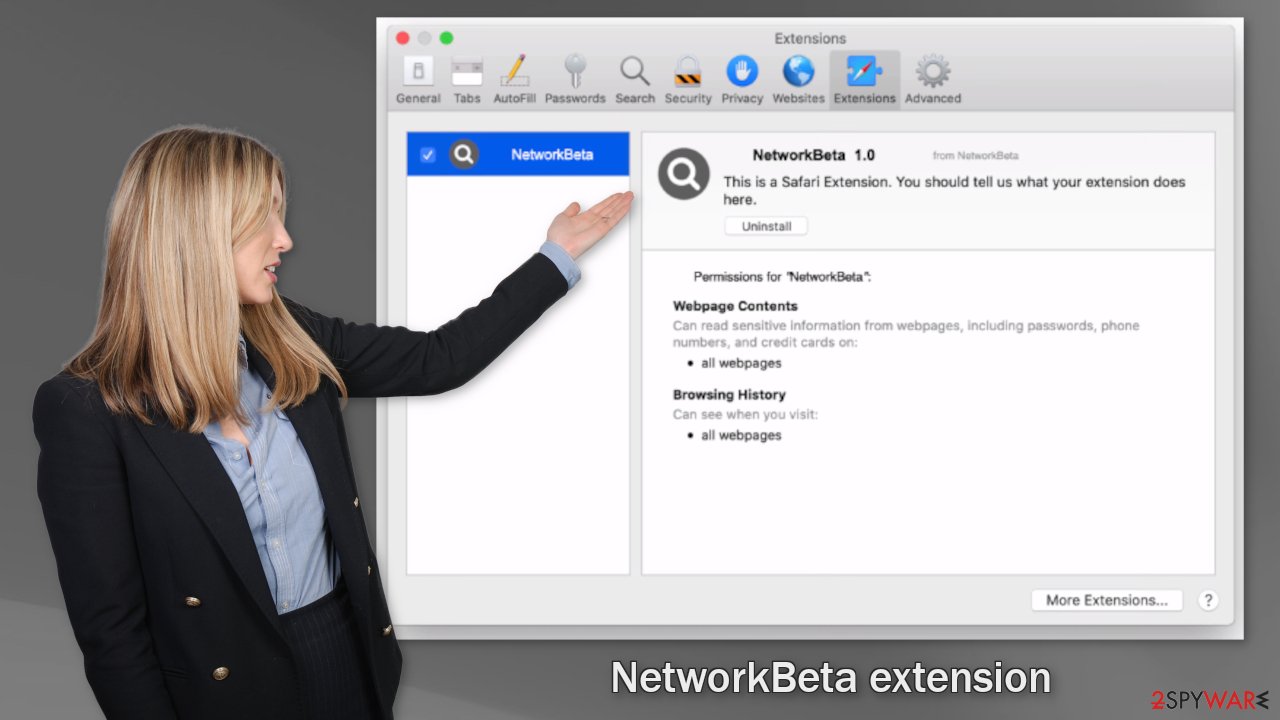Click the Browsing History heading
Viewport: 1280px width, 720px height.
(x=729, y=394)
